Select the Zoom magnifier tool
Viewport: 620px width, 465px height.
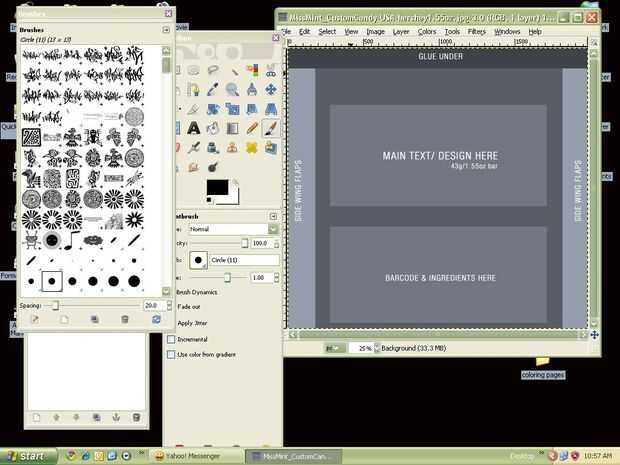coord(232,90)
